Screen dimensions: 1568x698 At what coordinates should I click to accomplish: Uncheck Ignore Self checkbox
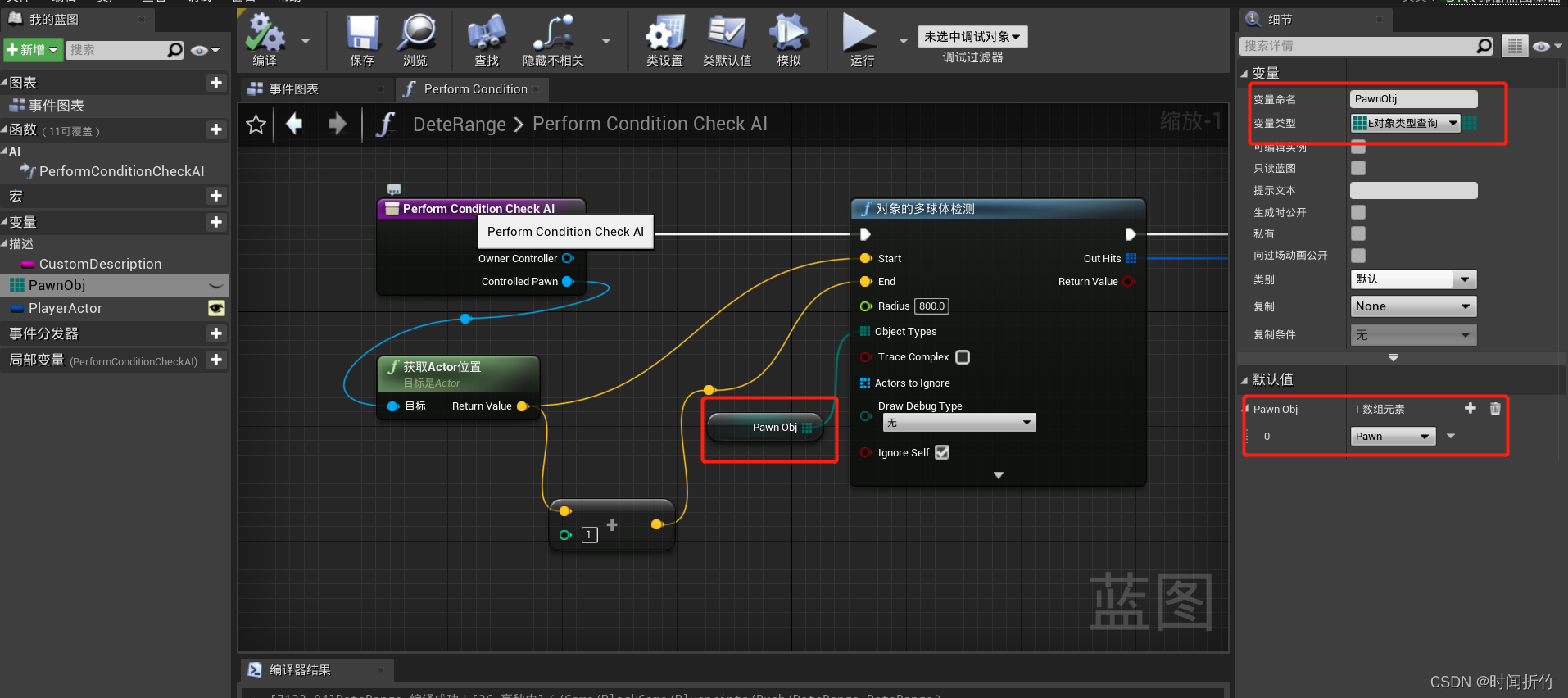[x=942, y=452]
